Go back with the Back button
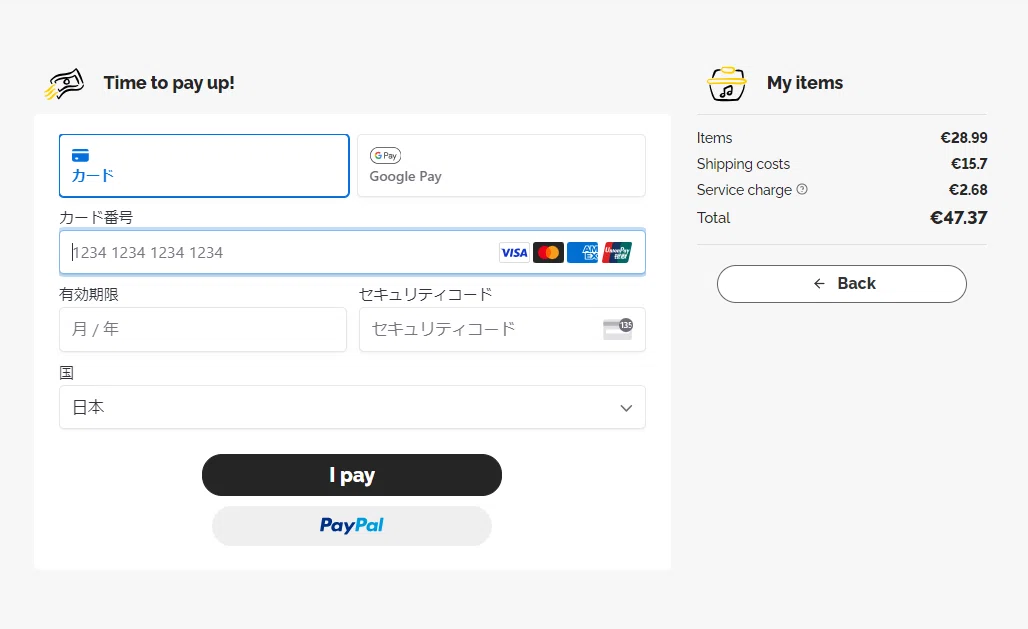The height and width of the screenshot is (629, 1028). (842, 284)
